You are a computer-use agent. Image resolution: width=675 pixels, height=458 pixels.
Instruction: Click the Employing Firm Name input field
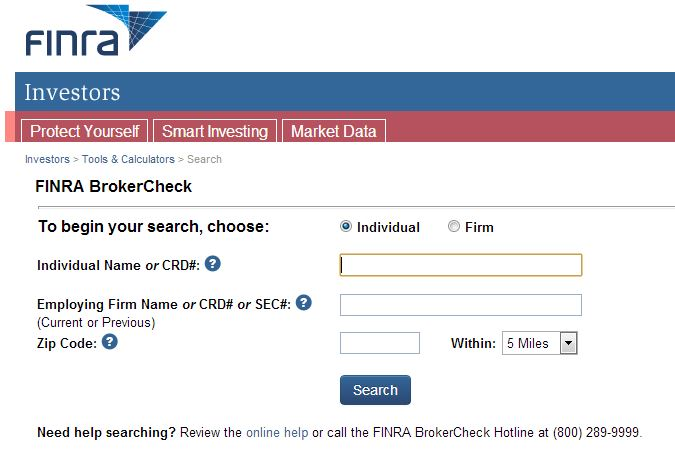460,305
